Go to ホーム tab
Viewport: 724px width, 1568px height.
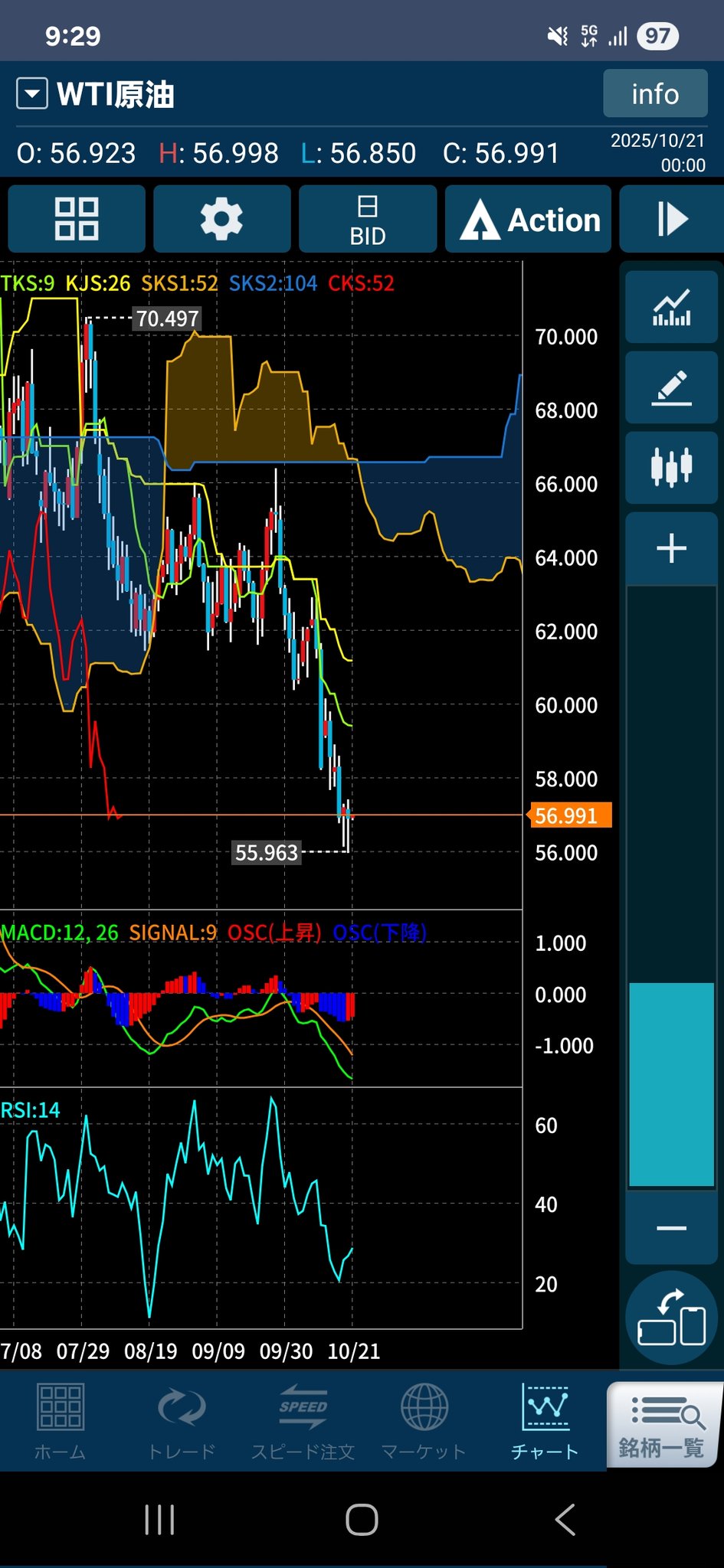pos(60,1423)
